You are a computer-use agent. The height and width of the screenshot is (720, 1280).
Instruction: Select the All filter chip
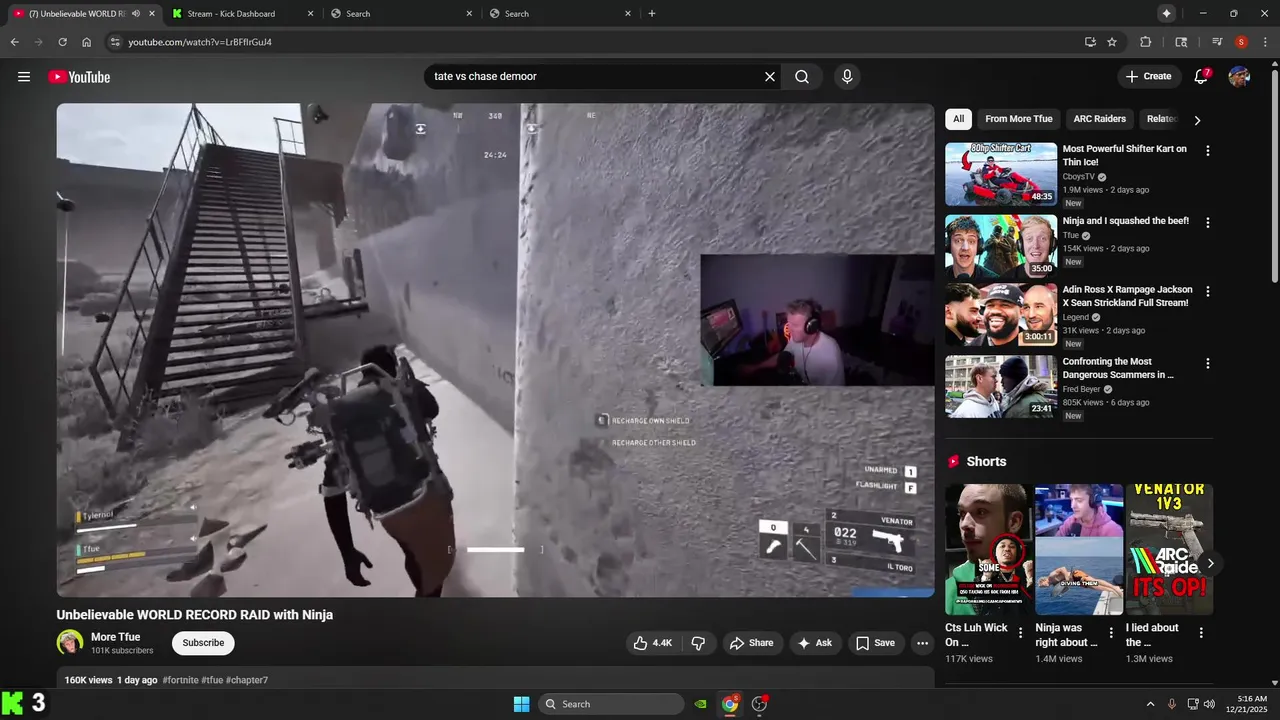click(958, 119)
